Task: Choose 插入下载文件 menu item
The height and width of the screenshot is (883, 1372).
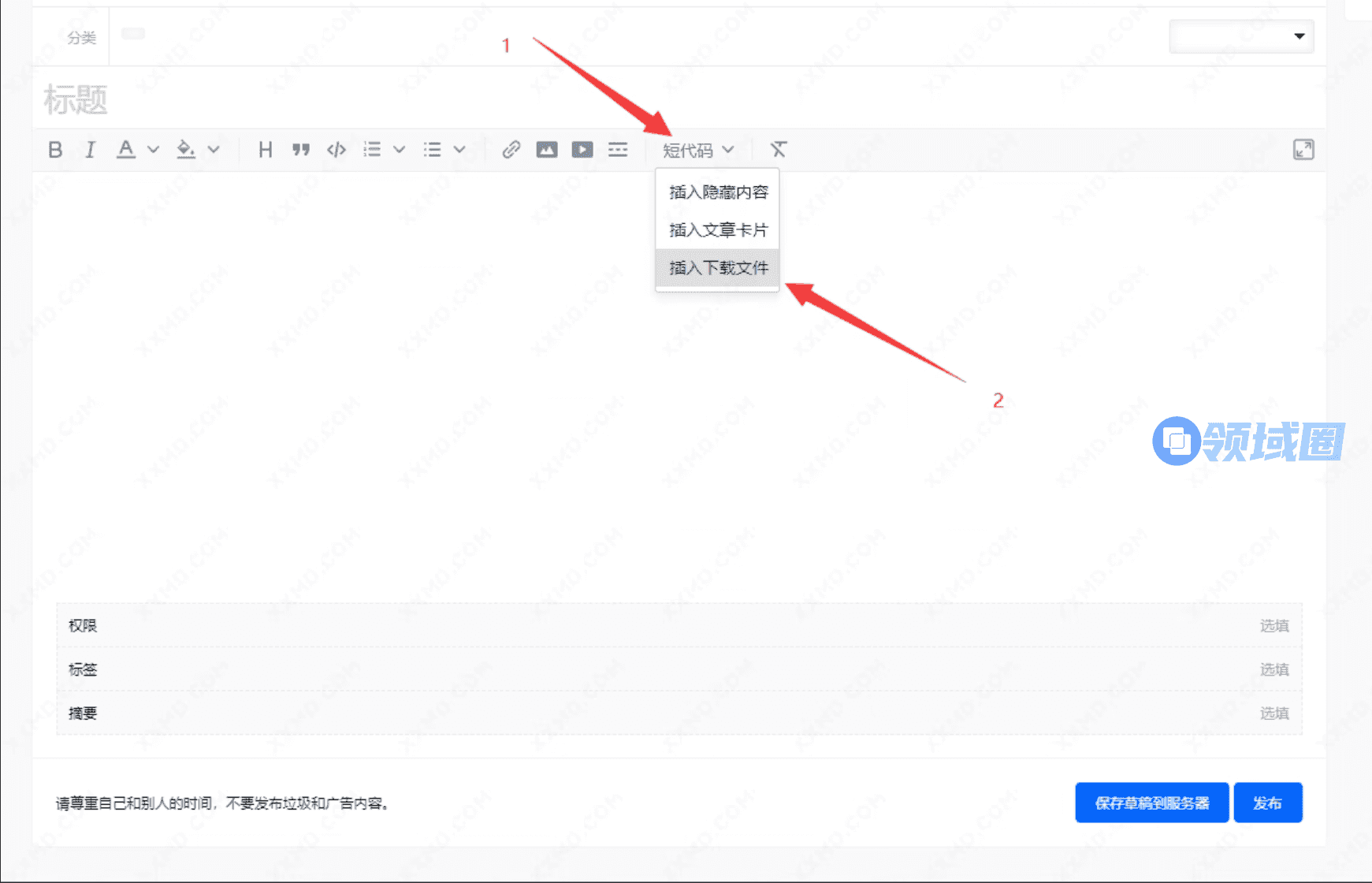Action: 718,268
